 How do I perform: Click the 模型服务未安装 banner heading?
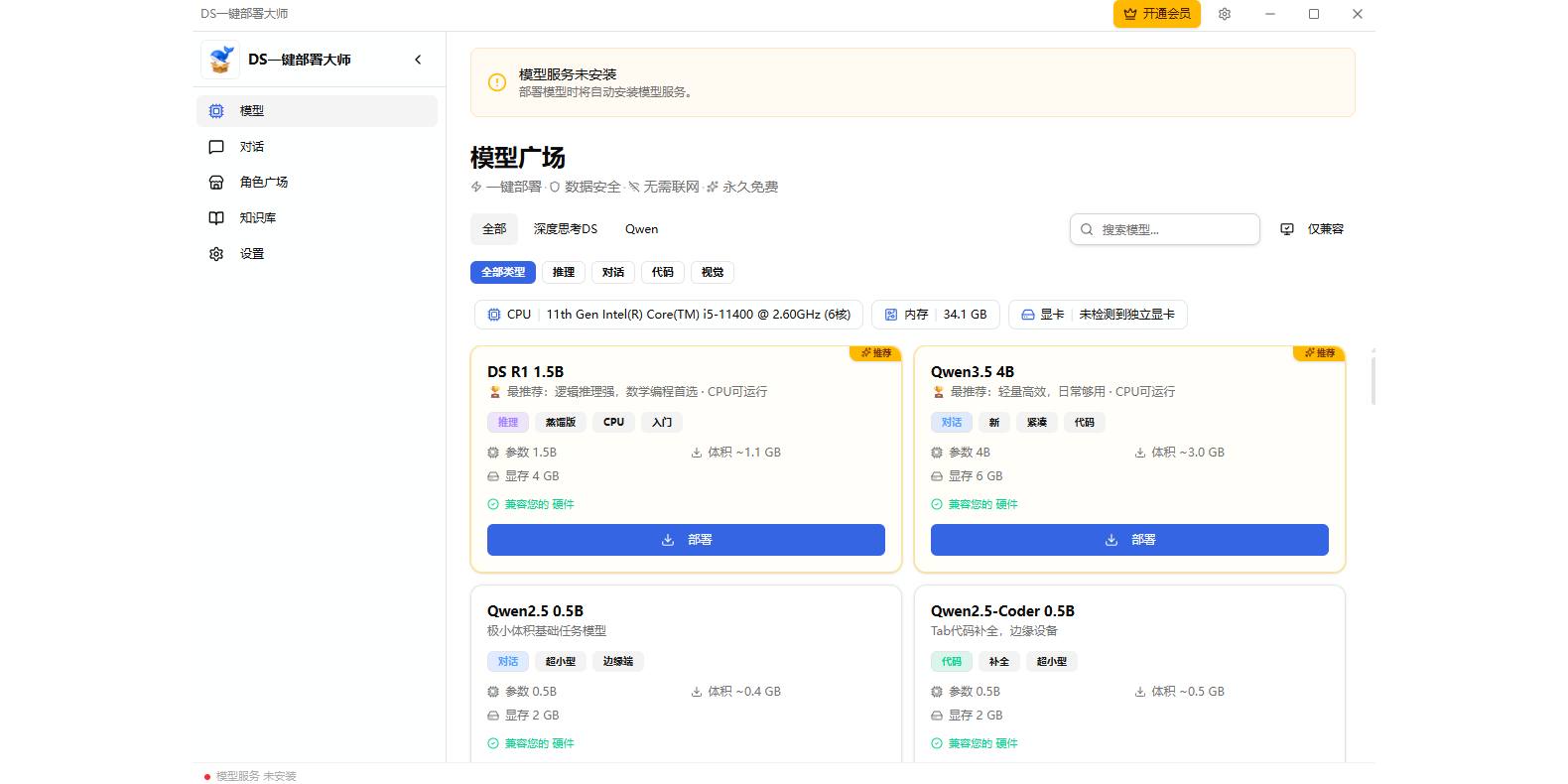[x=568, y=74]
